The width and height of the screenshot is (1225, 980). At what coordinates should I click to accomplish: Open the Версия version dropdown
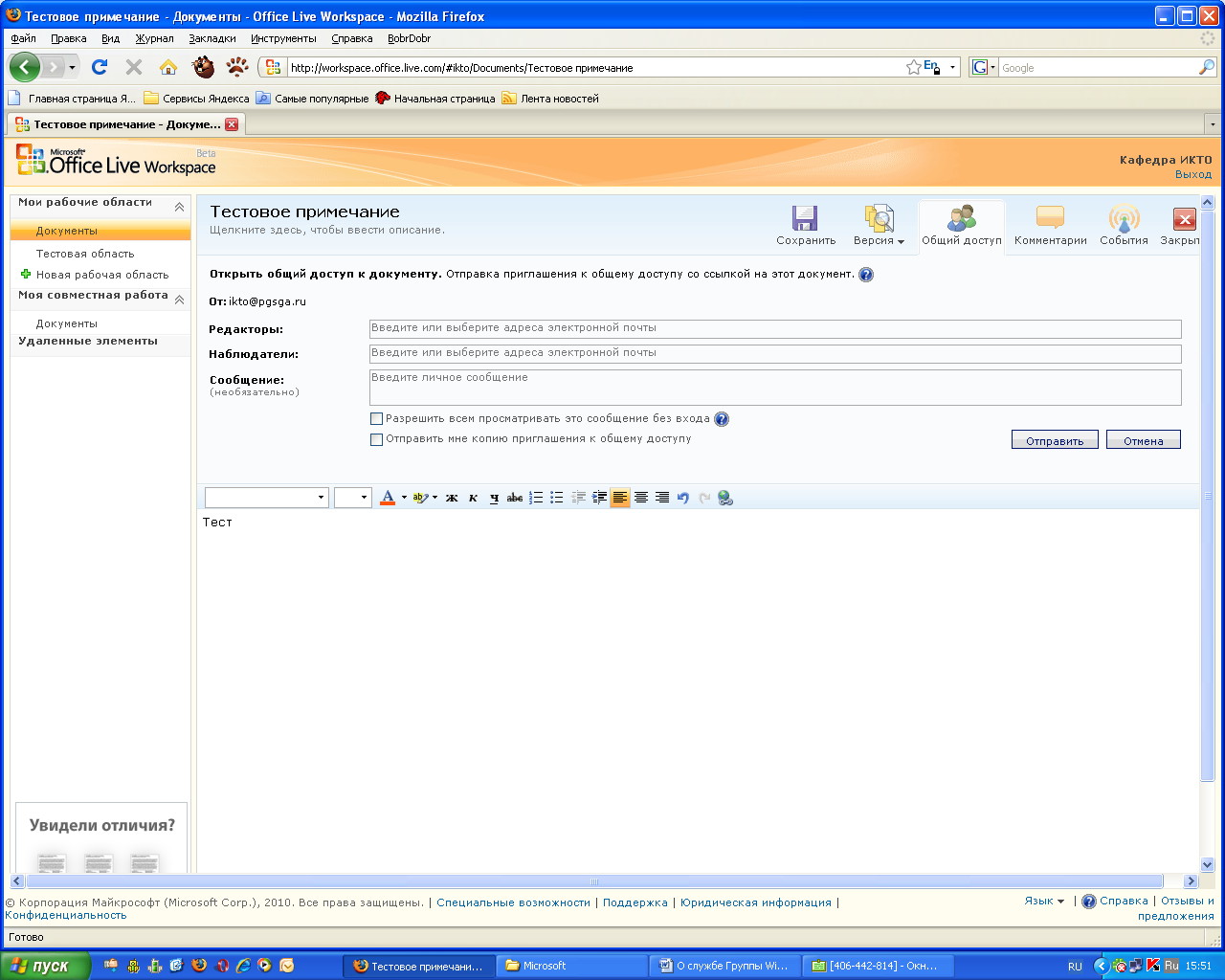point(879,226)
